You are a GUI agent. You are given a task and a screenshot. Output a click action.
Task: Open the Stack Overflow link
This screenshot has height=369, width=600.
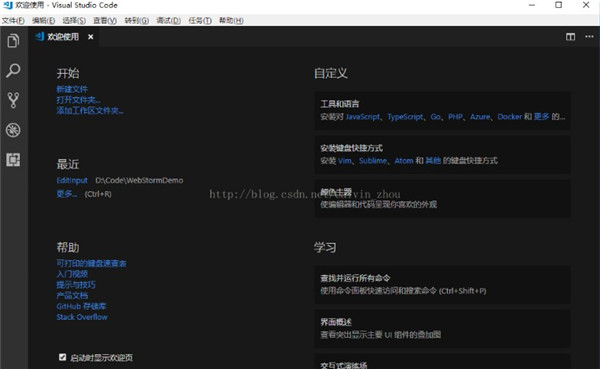tap(82, 317)
